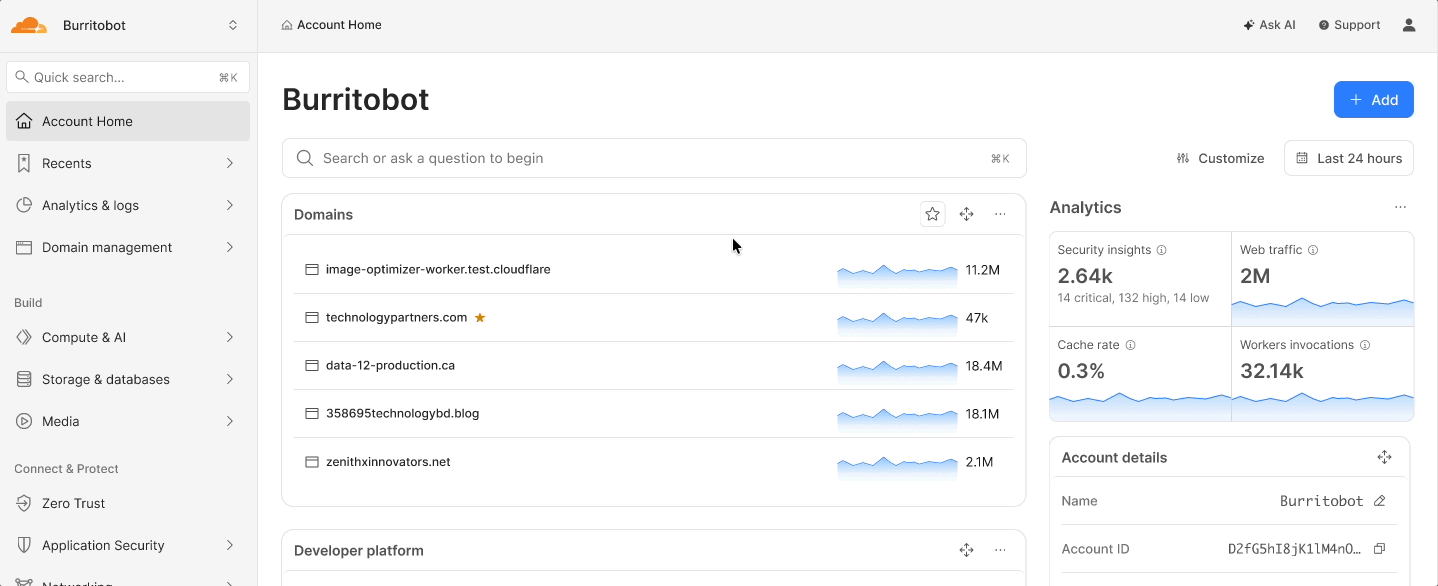
Task: Click the 18.1M value in domains list
Action: pos(983,414)
